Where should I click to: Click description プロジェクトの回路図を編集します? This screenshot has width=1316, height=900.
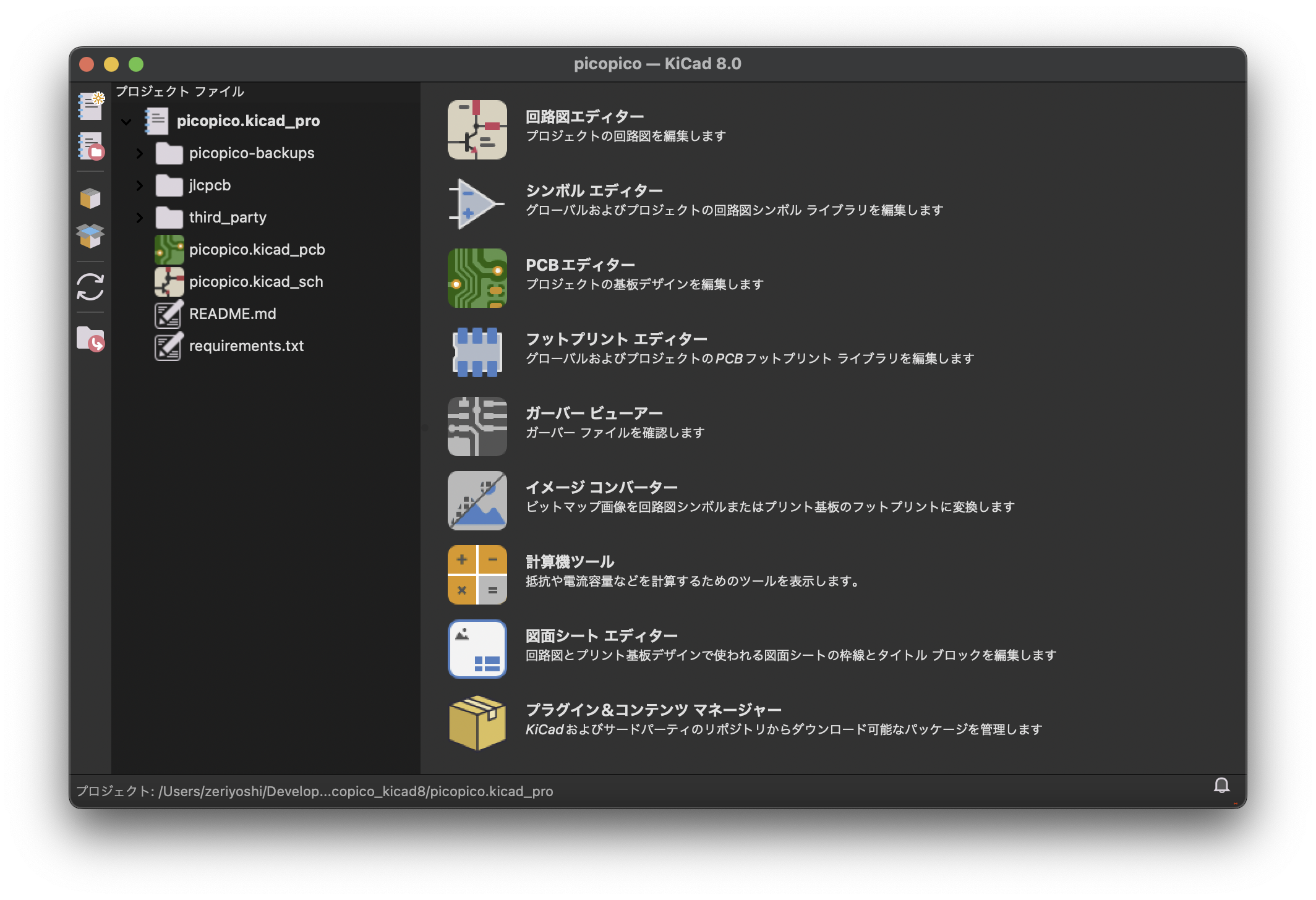[x=626, y=136]
